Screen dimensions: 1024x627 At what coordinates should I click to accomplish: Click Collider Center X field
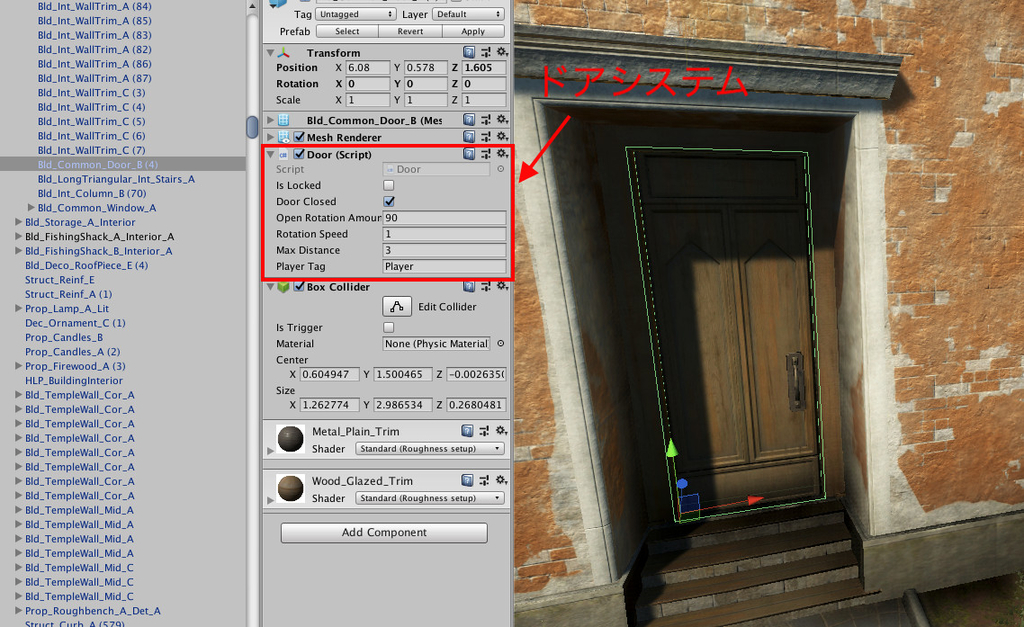[x=330, y=374]
